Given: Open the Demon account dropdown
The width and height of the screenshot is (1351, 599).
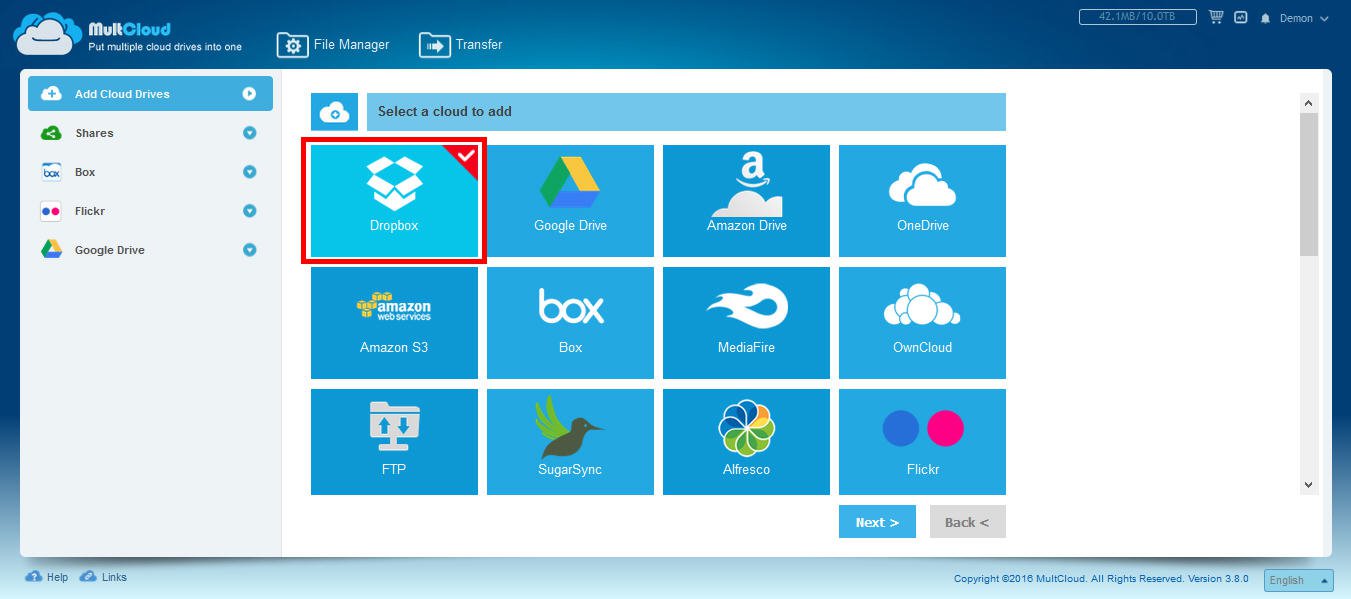Looking at the screenshot, I should click(x=1304, y=18).
